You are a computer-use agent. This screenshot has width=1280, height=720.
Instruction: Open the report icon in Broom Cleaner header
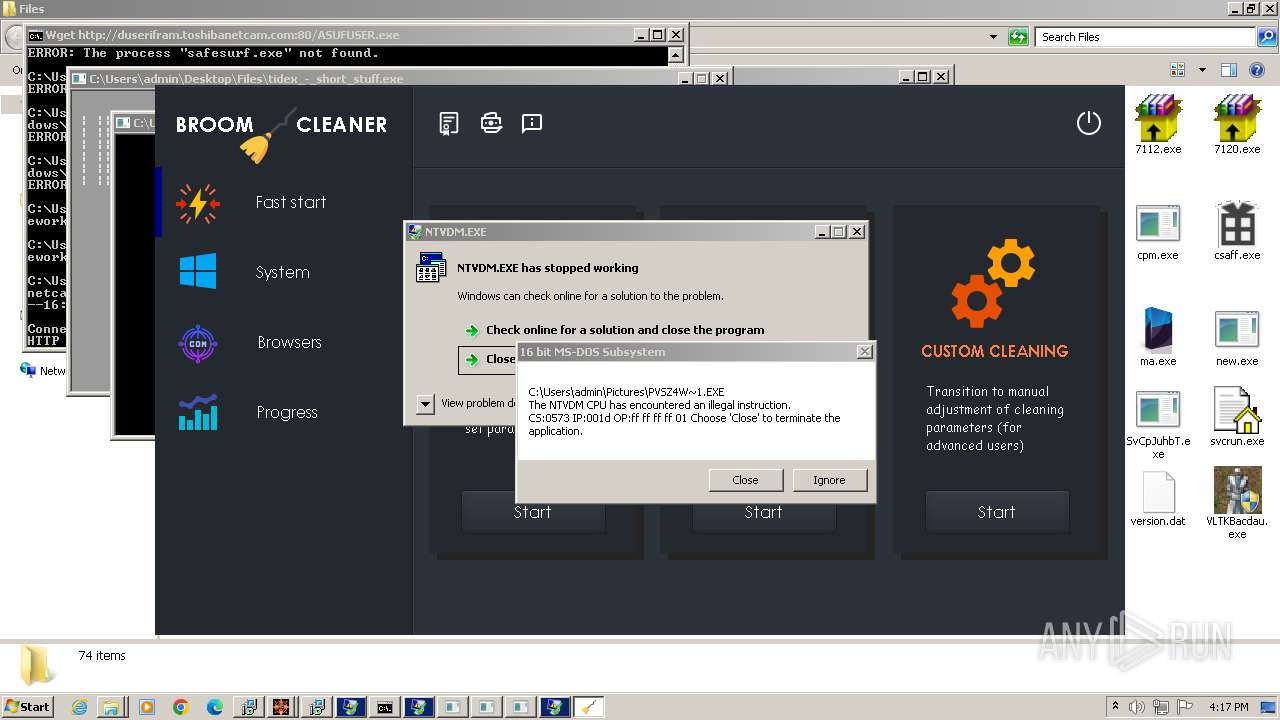pyautogui.click(x=449, y=123)
